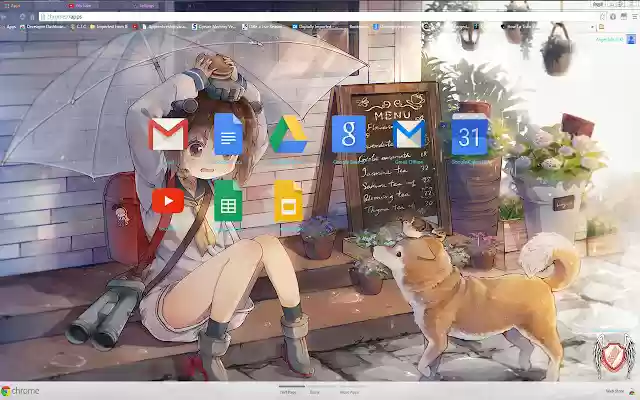The image size is (640, 400).
Task: Launch the Gmail Offline app
Action: (x=409, y=134)
